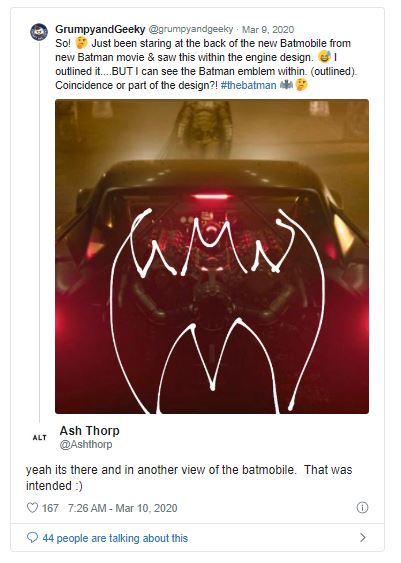Click the sweating smile emoji in the tweet
The width and height of the screenshot is (401, 563).
tap(325, 57)
